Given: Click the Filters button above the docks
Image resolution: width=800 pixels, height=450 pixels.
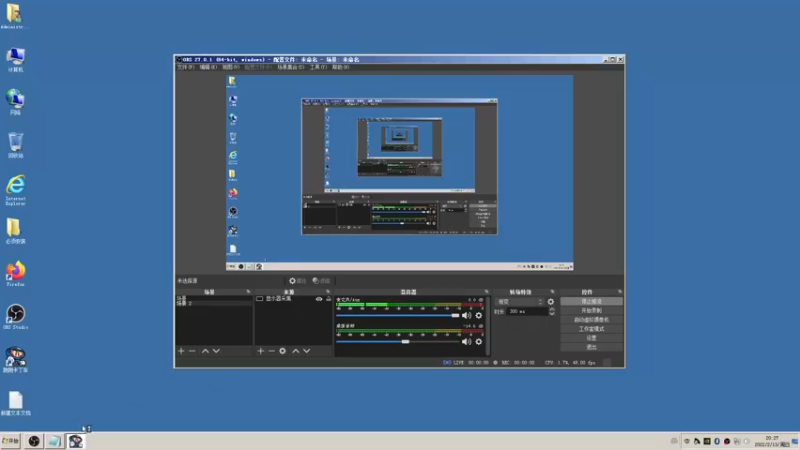Looking at the screenshot, I should 321,281.
